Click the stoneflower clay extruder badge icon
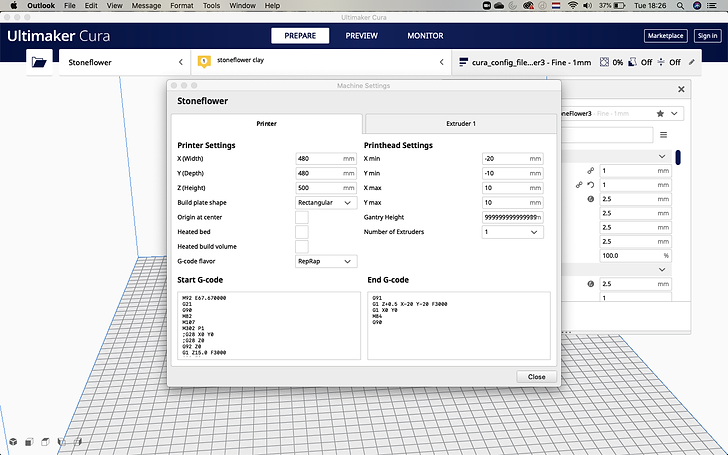The width and height of the screenshot is (728, 455). 204,61
